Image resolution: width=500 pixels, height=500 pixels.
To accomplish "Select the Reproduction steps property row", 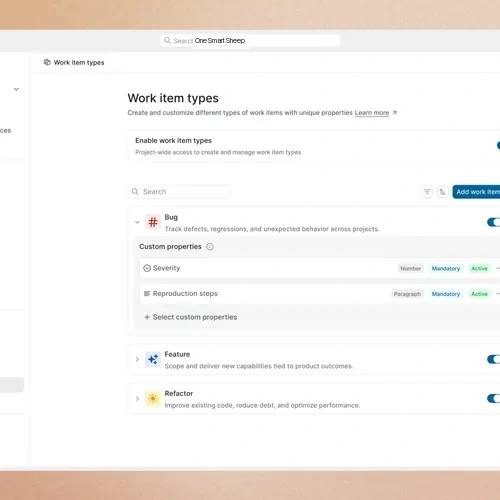I will [x=320, y=294].
